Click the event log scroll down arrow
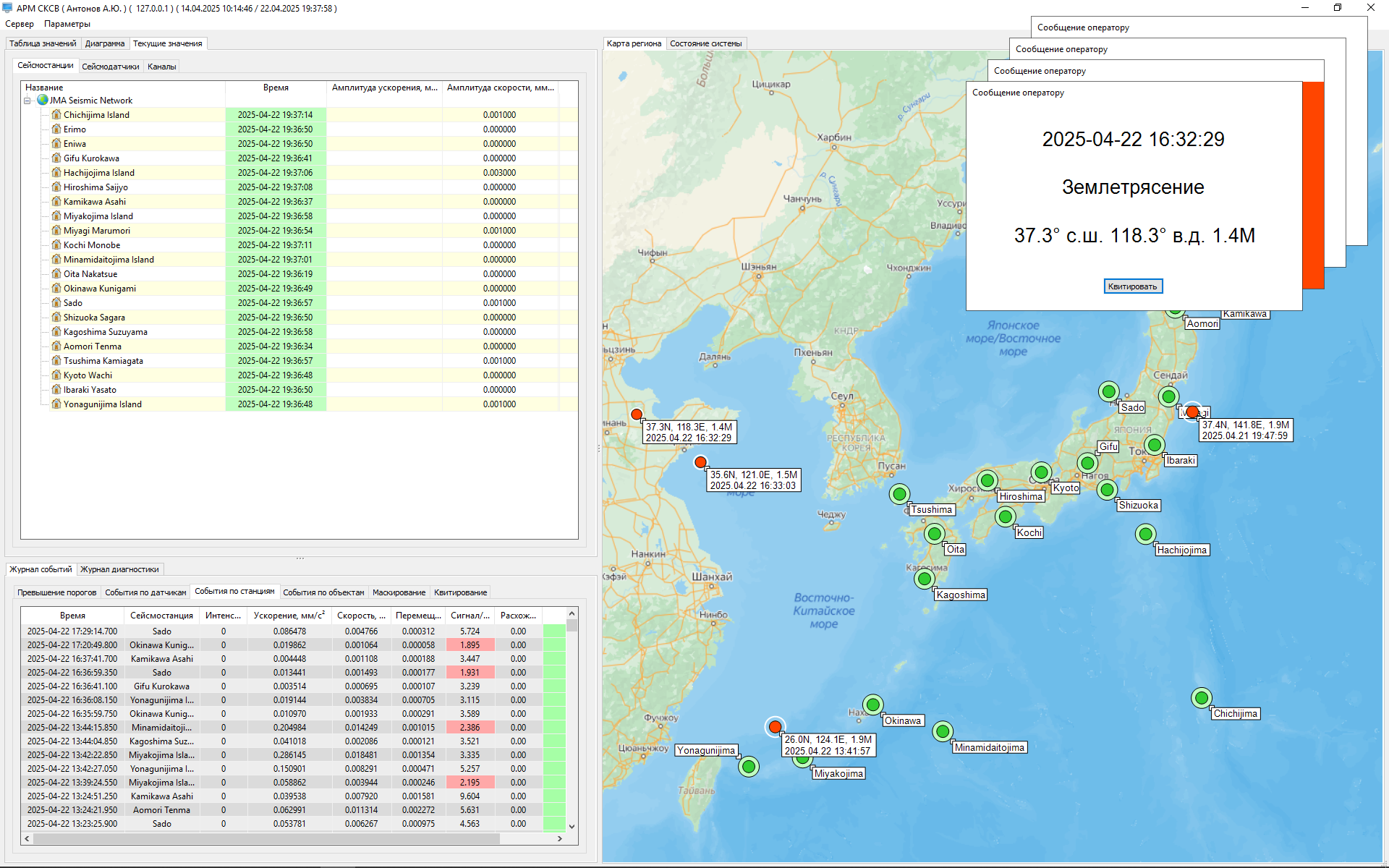Screen dimensions: 1389x868 coord(572,826)
